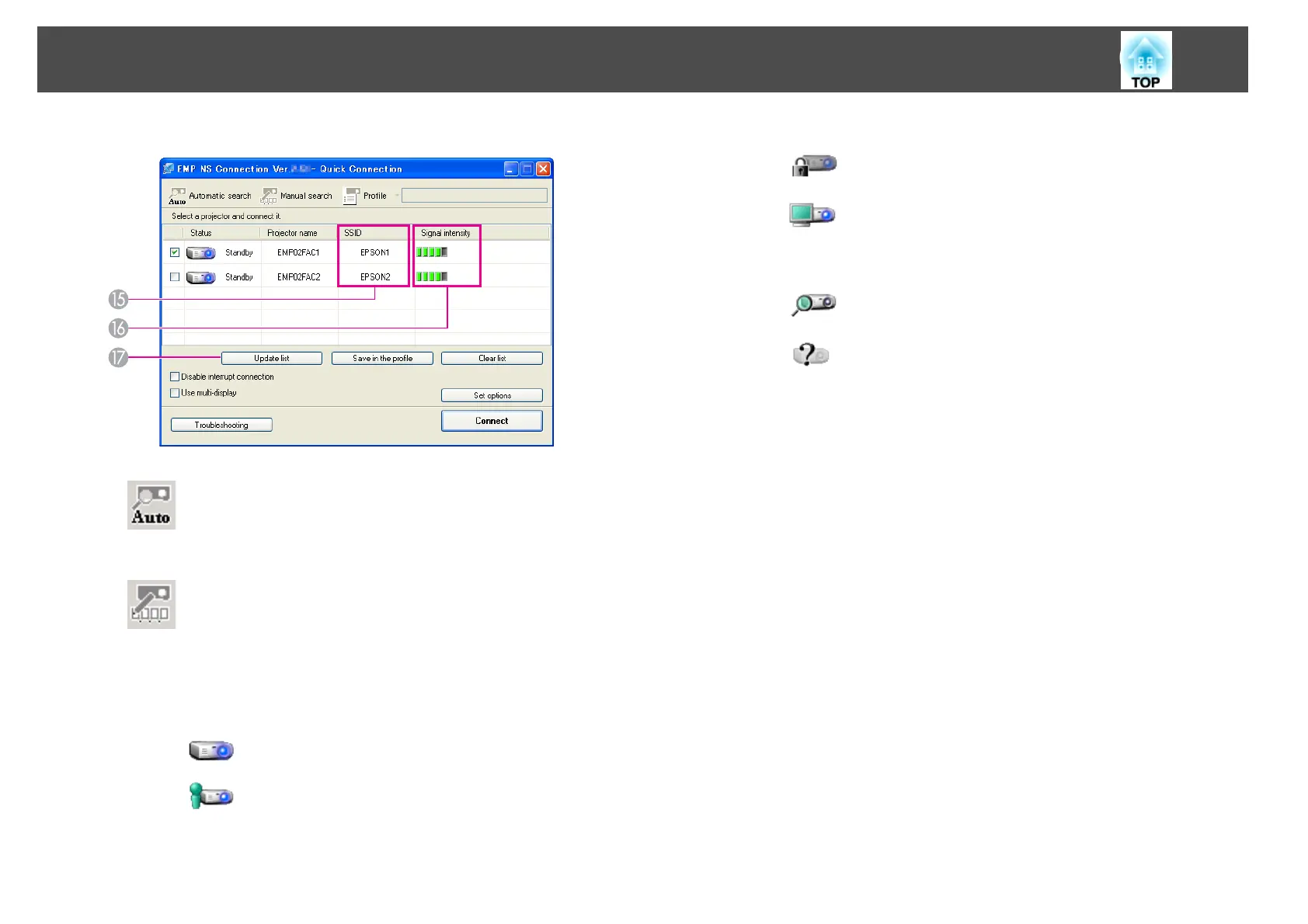Viewport: 1308px width, 924px height.
Task: Uncheck the EMP02FAC1 projector checkbox
Action: 175,252
